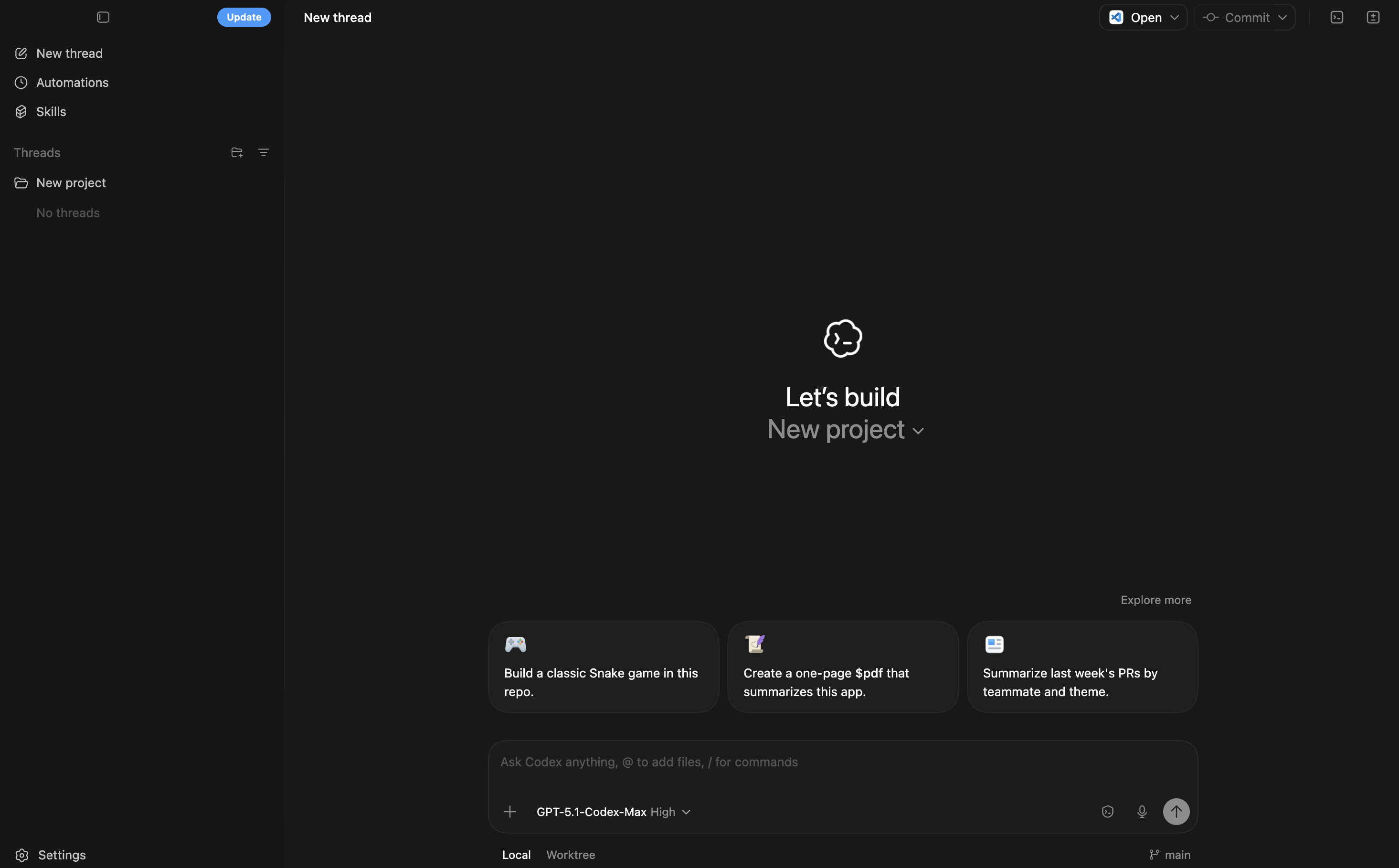This screenshot has height=868, width=1399.
Task: Click the add new project folder icon
Action: click(236, 153)
